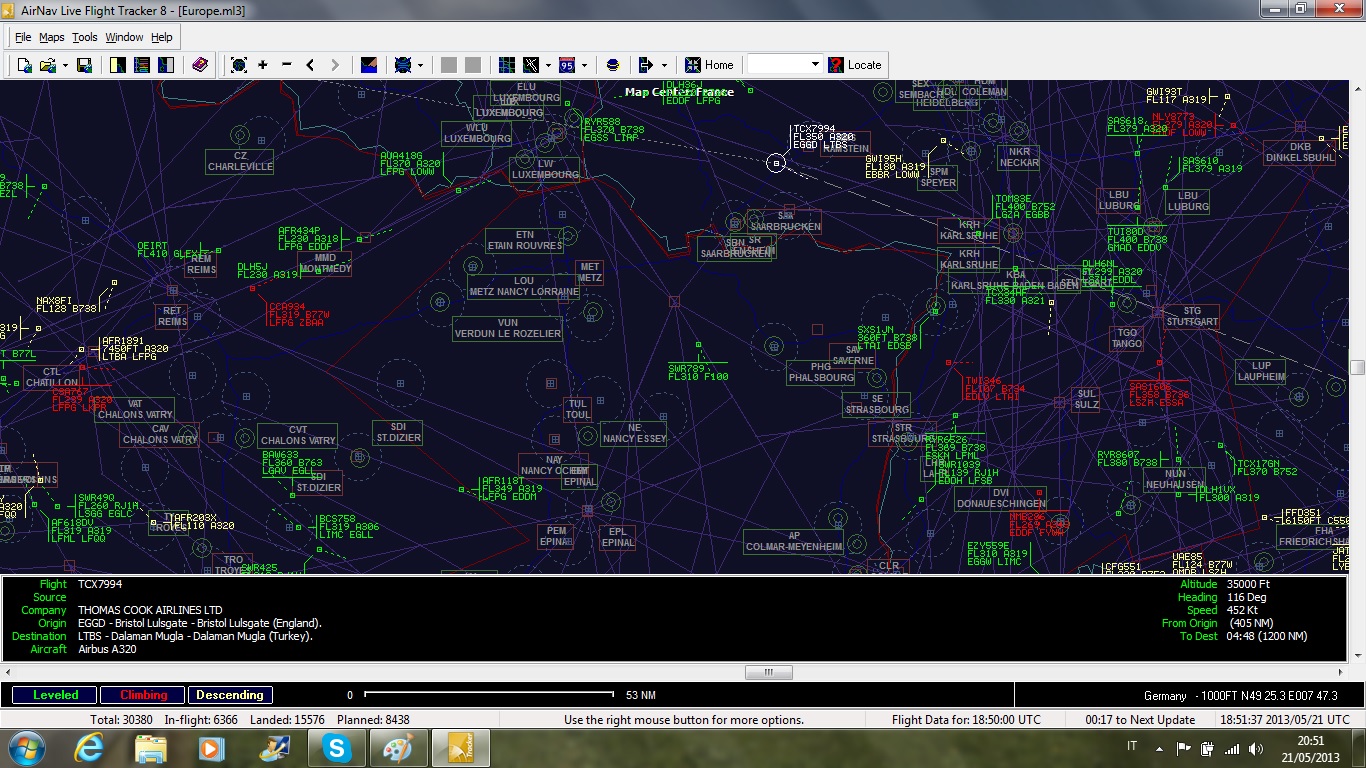1366x768 pixels.
Task: Click the 'THOMAS COOK AIRLINES LTD' company text
Action: tap(150, 610)
